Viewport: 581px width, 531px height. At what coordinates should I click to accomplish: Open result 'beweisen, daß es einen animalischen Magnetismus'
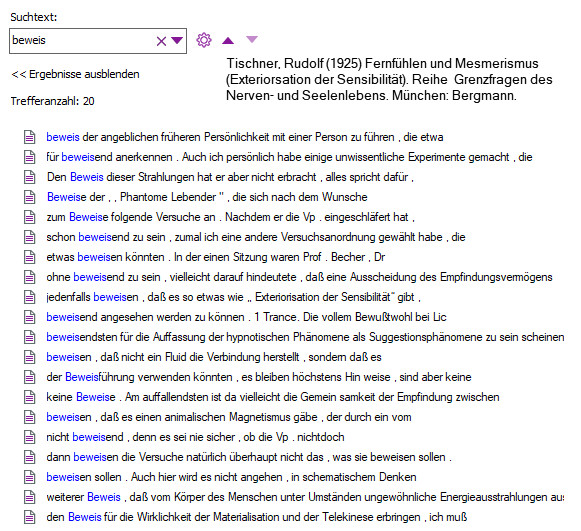click(229, 417)
